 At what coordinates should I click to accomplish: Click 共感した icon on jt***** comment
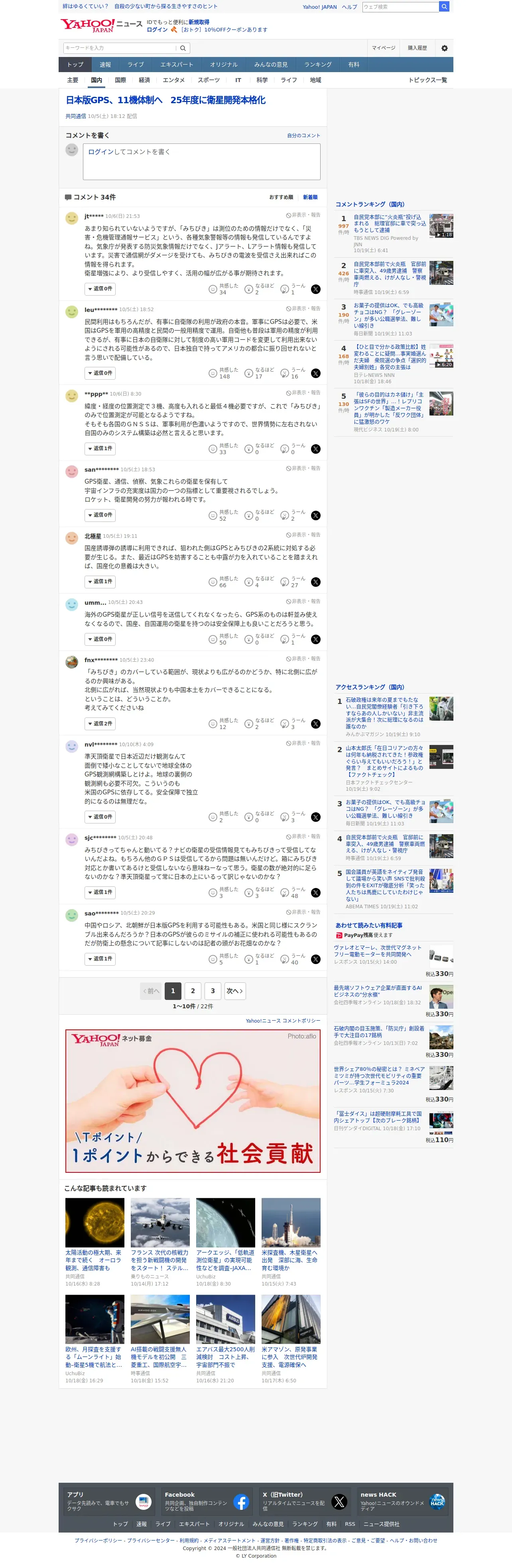[213, 289]
